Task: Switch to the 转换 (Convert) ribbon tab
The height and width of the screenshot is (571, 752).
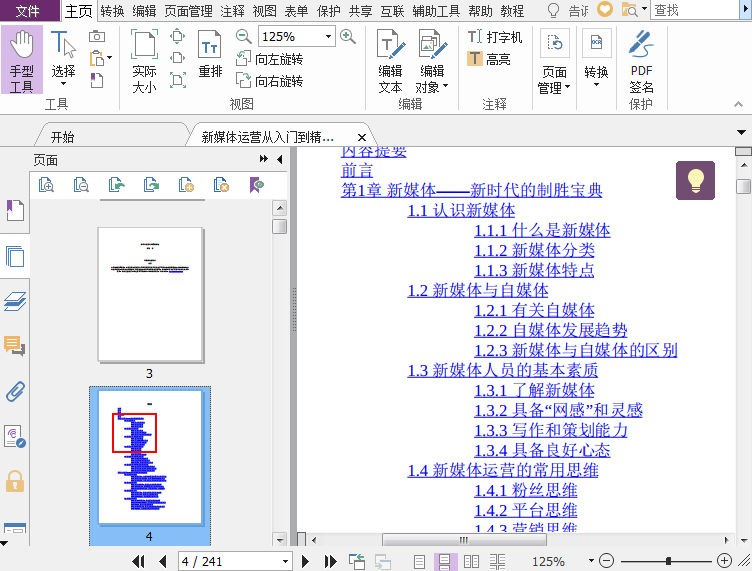Action: tap(112, 11)
